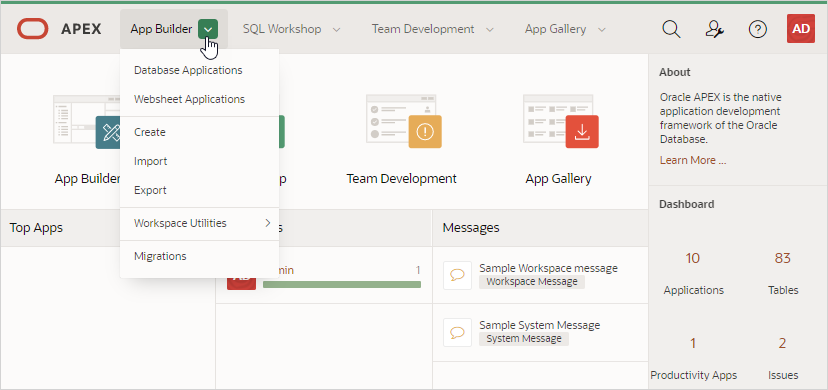Expand the Workspace Utilities submenu
This screenshot has width=828, height=390.
[x=200, y=223]
